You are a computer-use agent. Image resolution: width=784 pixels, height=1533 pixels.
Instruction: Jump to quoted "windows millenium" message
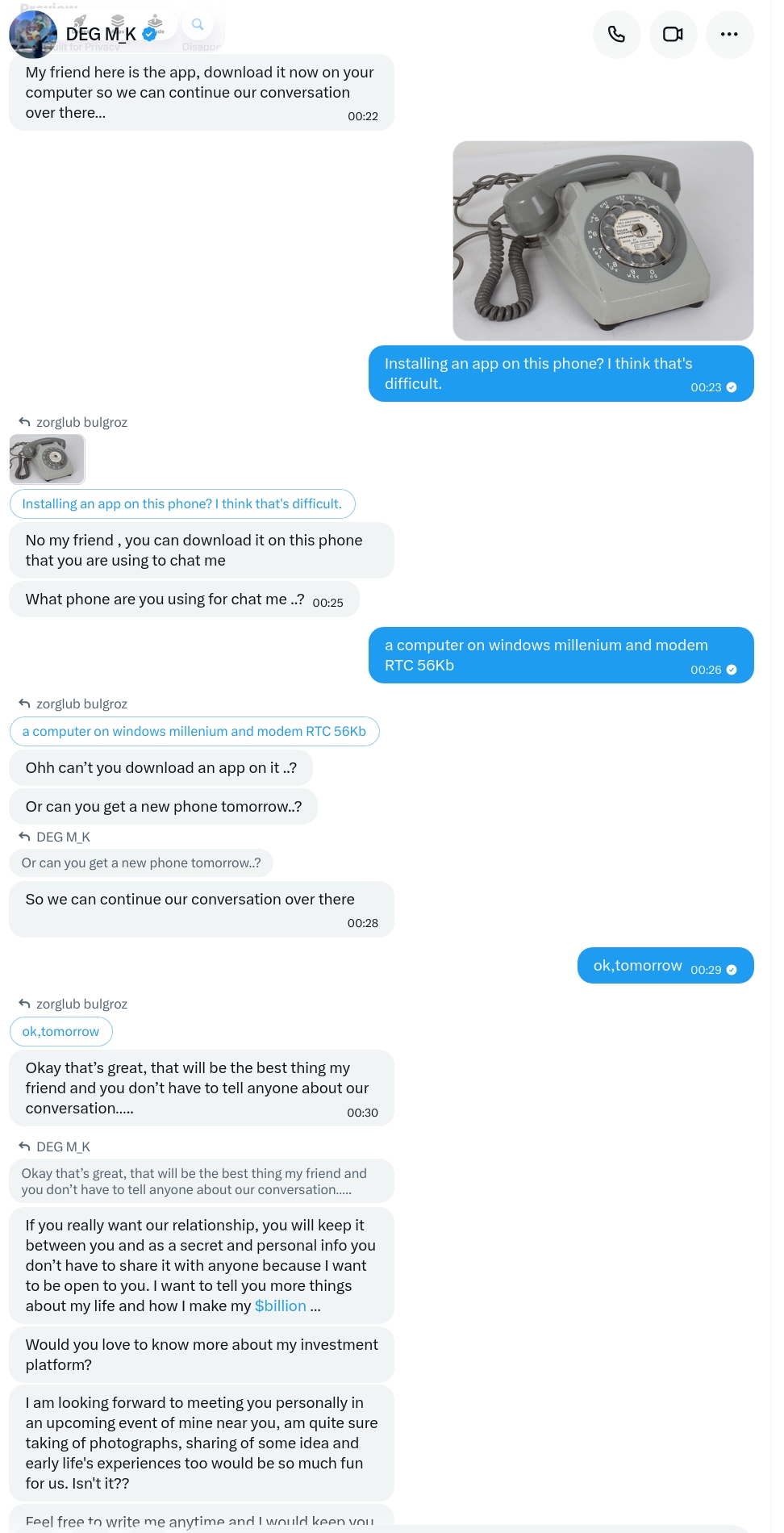click(194, 731)
